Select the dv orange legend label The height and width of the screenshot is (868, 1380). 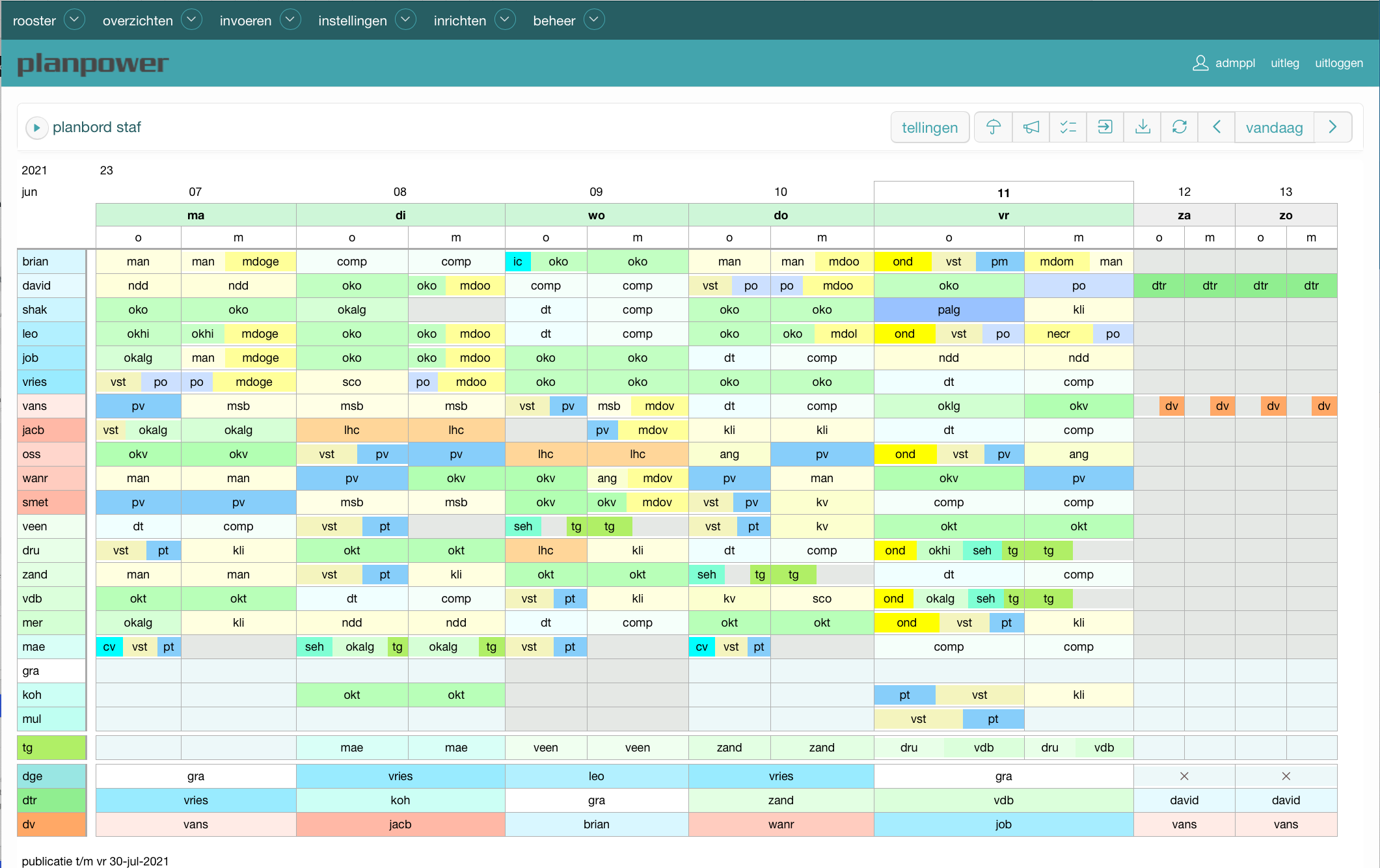pyautogui.click(x=51, y=824)
